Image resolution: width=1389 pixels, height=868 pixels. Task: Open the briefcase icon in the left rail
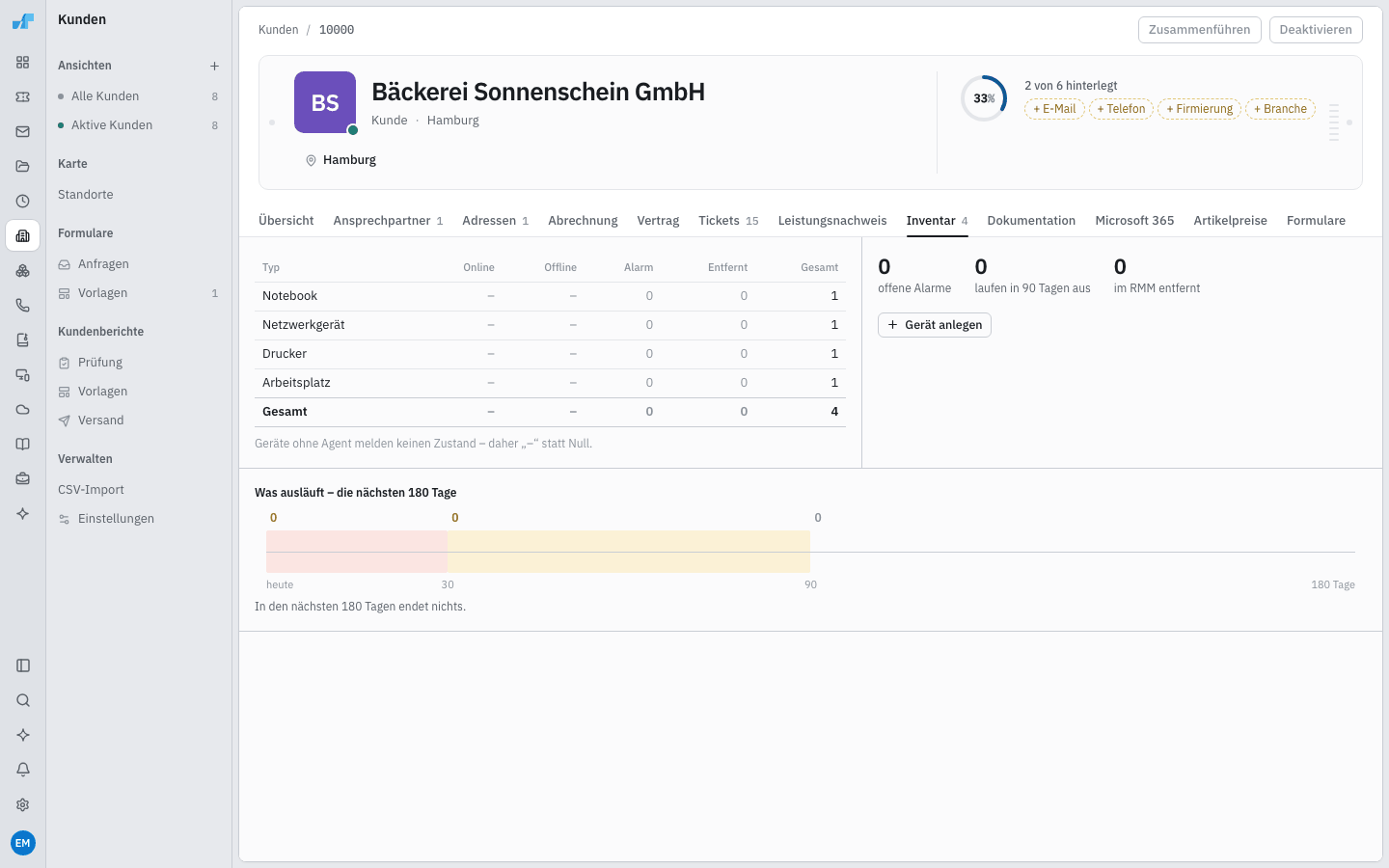pos(23,479)
